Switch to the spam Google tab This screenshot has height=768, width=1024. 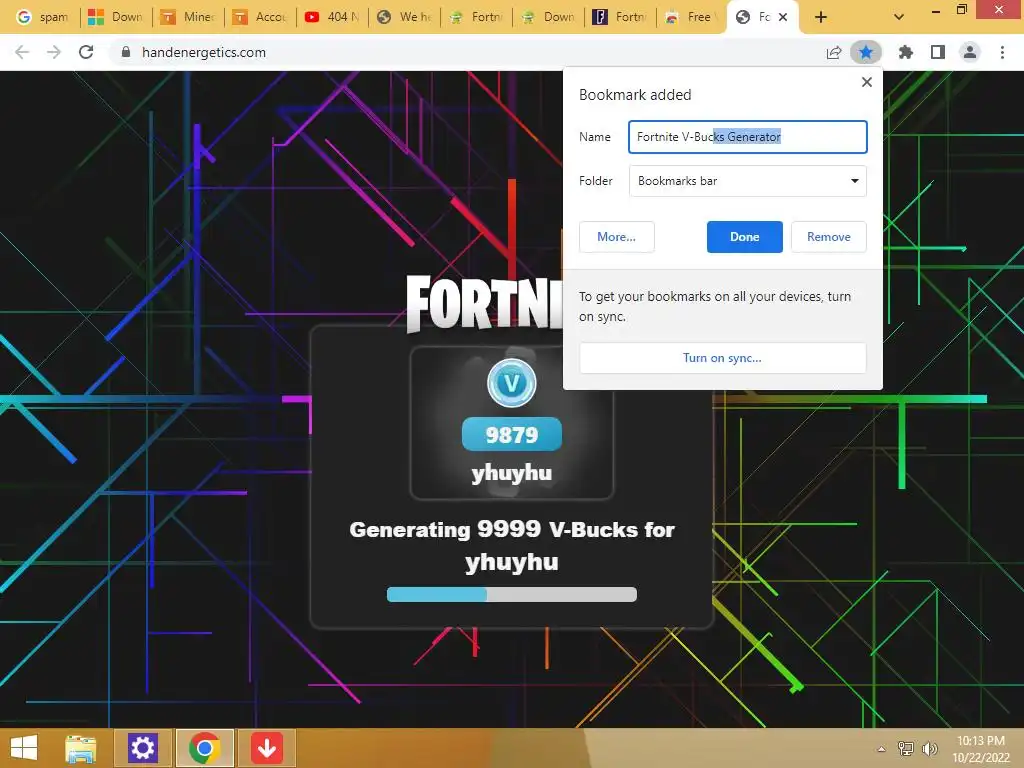click(x=42, y=17)
